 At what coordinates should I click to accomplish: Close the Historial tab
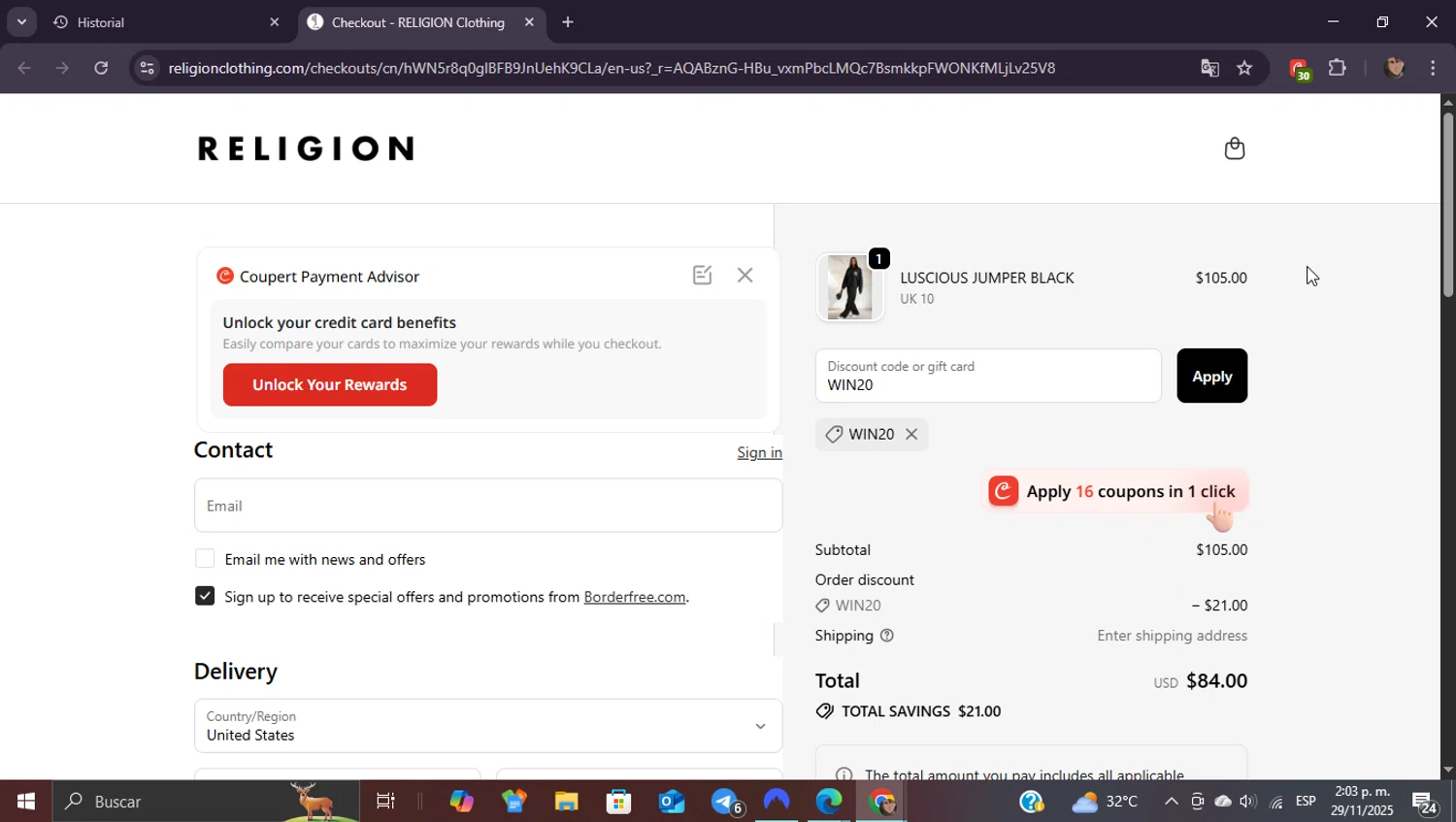tap(274, 22)
